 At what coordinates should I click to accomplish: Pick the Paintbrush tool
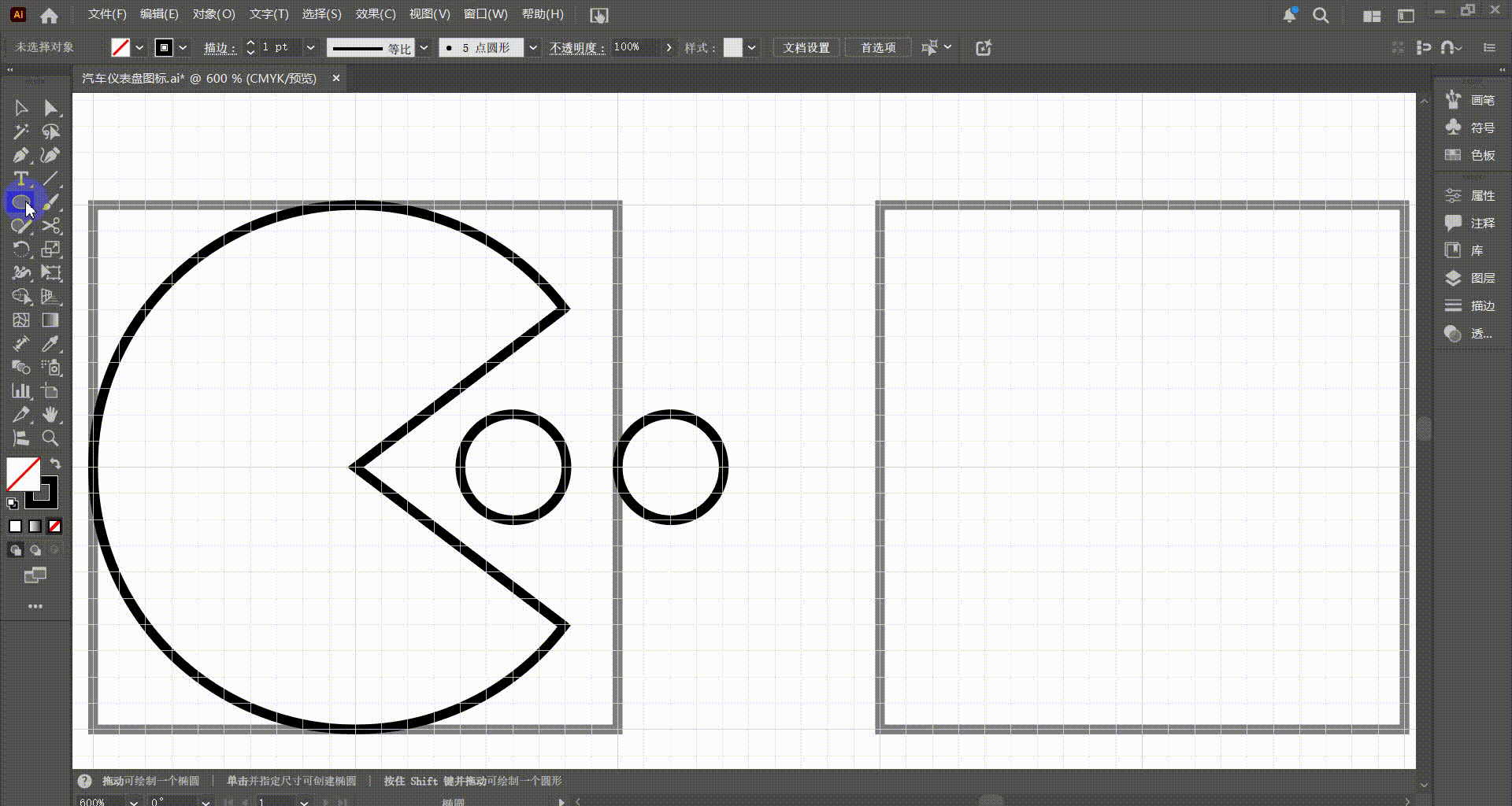tap(51, 202)
